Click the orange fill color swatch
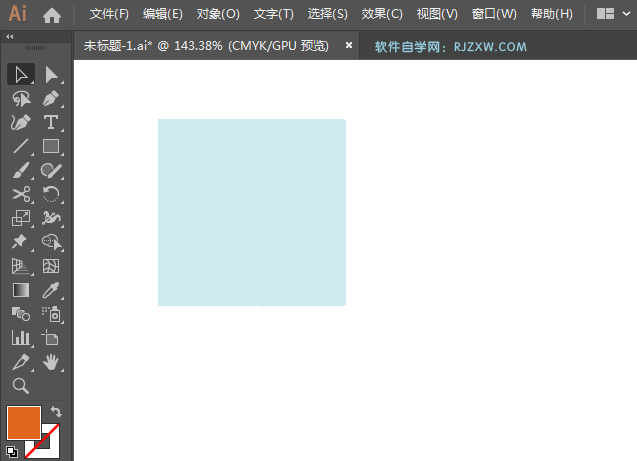The width and height of the screenshot is (637, 461). click(24, 423)
